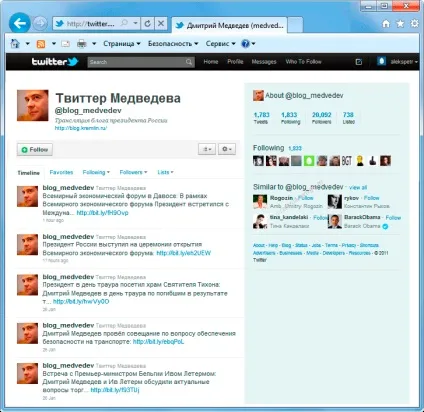Image resolution: width=424 pixels, height=412 pixels.
Task: Click the 1,783 Tweets count
Action: coord(261,118)
